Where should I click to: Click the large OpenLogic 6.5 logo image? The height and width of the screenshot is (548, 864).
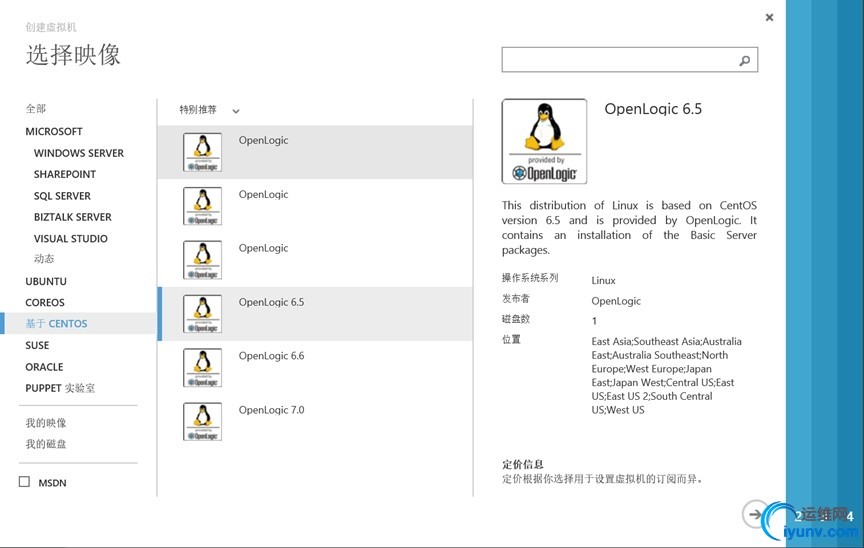click(x=544, y=142)
